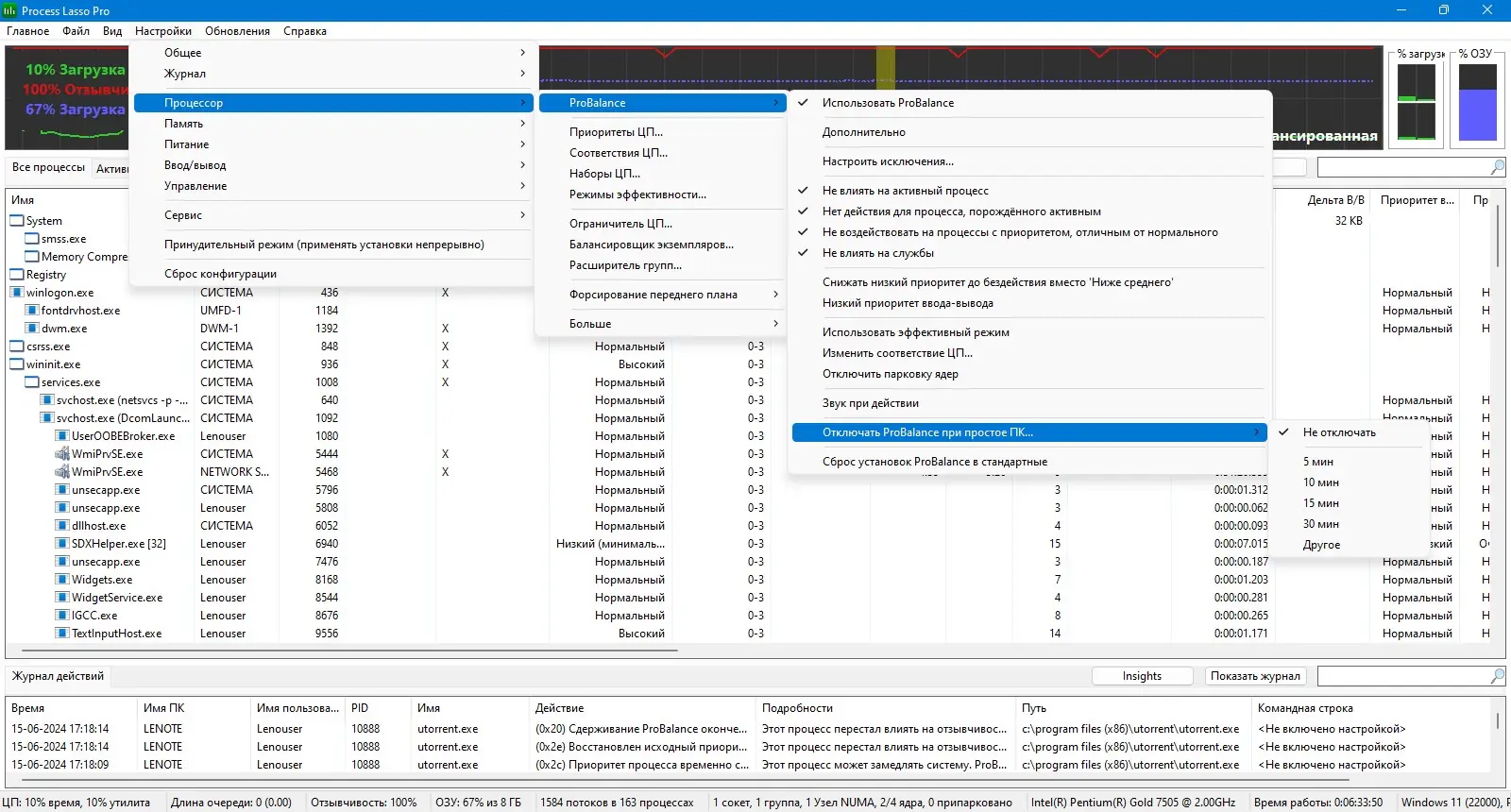Open the 'Питание' submenu
The width and height of the screenshot is (1511, 812).
click(333, 144)
